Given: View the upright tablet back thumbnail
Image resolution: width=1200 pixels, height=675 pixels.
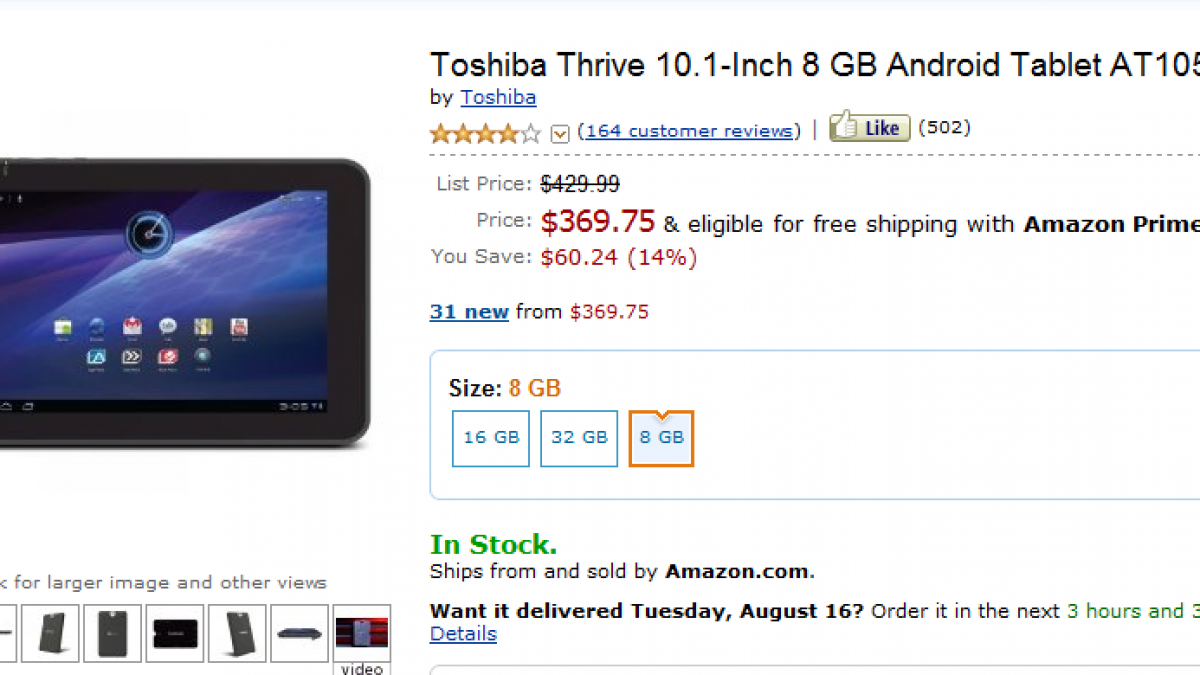Looking at the screenshot, I should (113, 633).
